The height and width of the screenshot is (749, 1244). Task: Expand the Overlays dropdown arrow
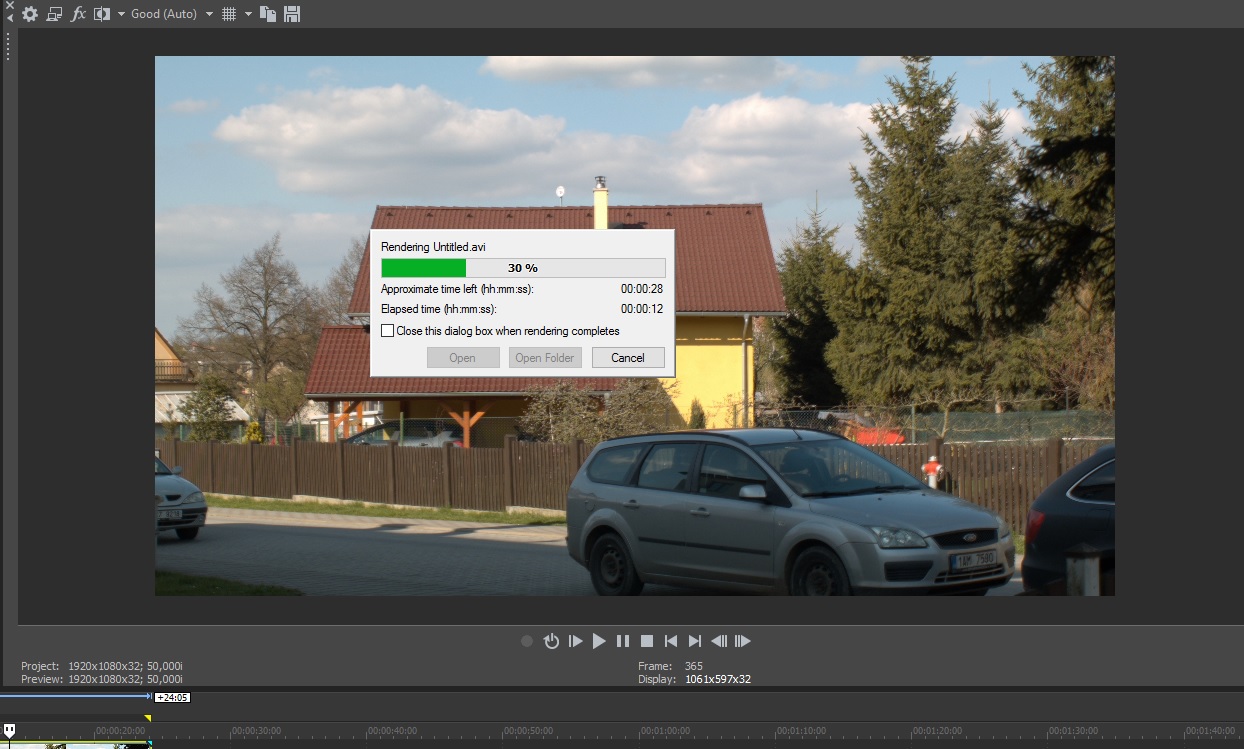point(248,14)
